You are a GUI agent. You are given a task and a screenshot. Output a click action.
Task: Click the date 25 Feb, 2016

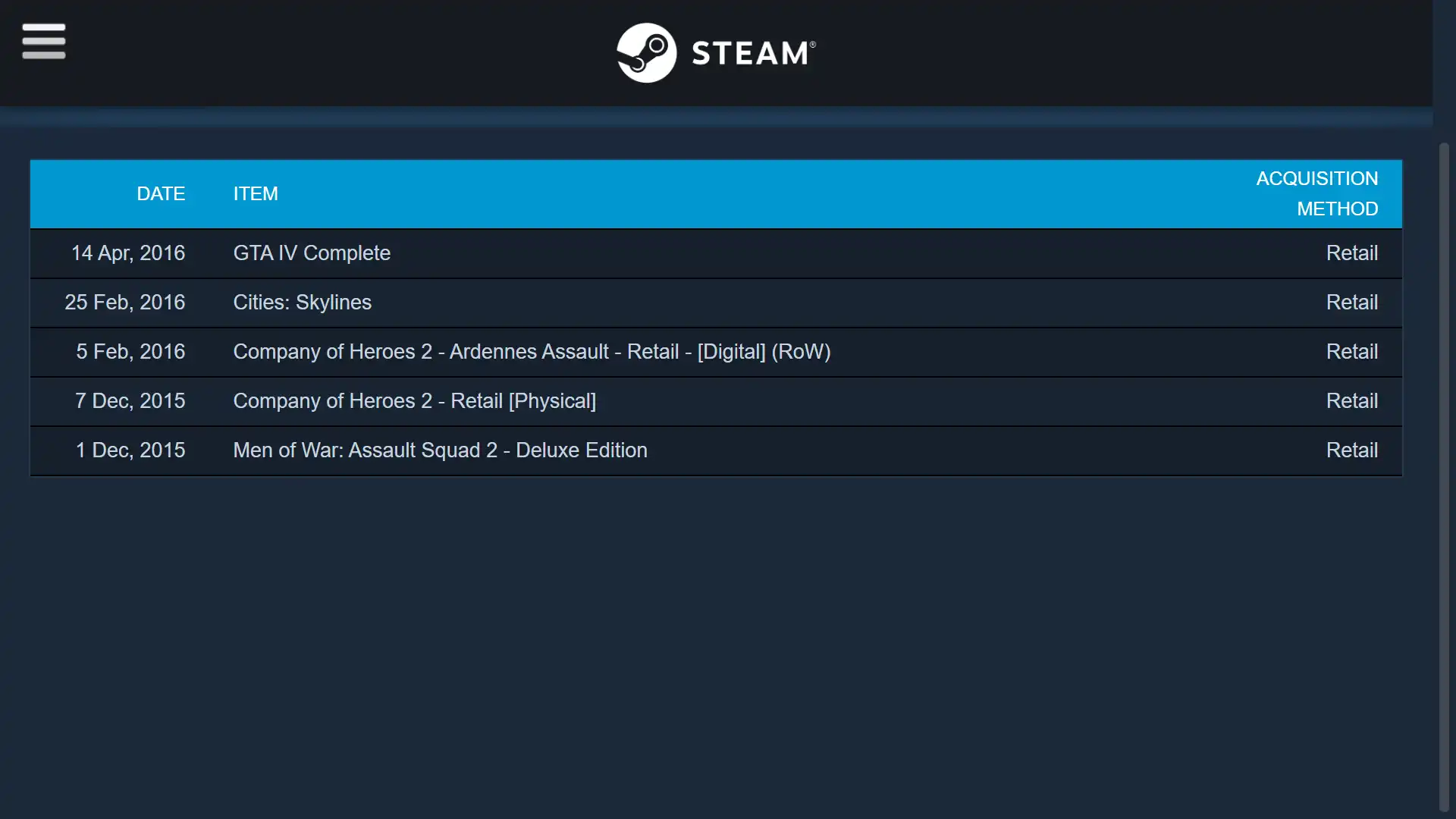(x=125, y=303)
